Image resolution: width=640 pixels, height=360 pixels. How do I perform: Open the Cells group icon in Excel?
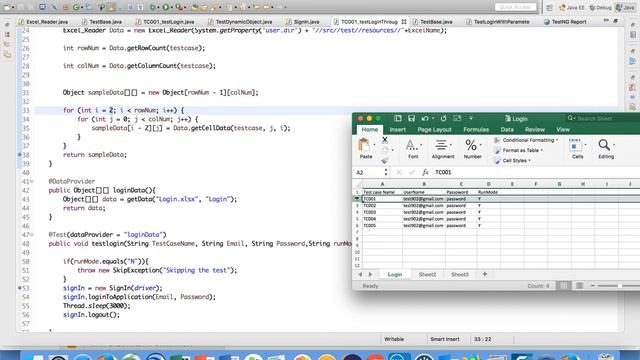coord(575,145)
